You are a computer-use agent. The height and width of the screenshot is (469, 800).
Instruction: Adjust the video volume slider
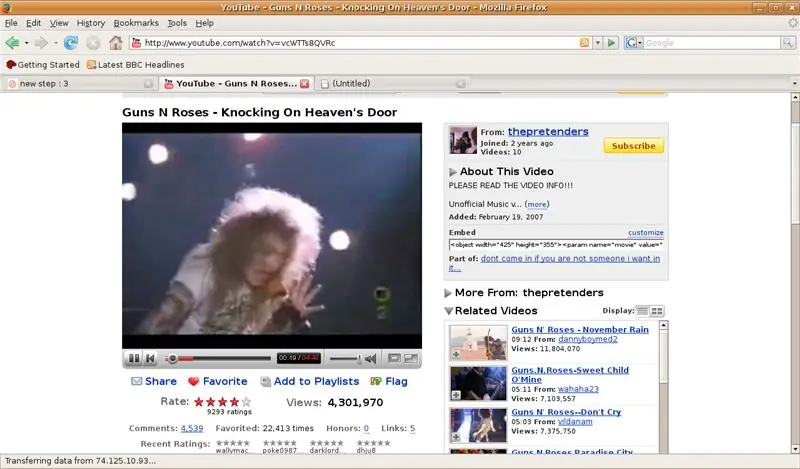pos(345,359)
